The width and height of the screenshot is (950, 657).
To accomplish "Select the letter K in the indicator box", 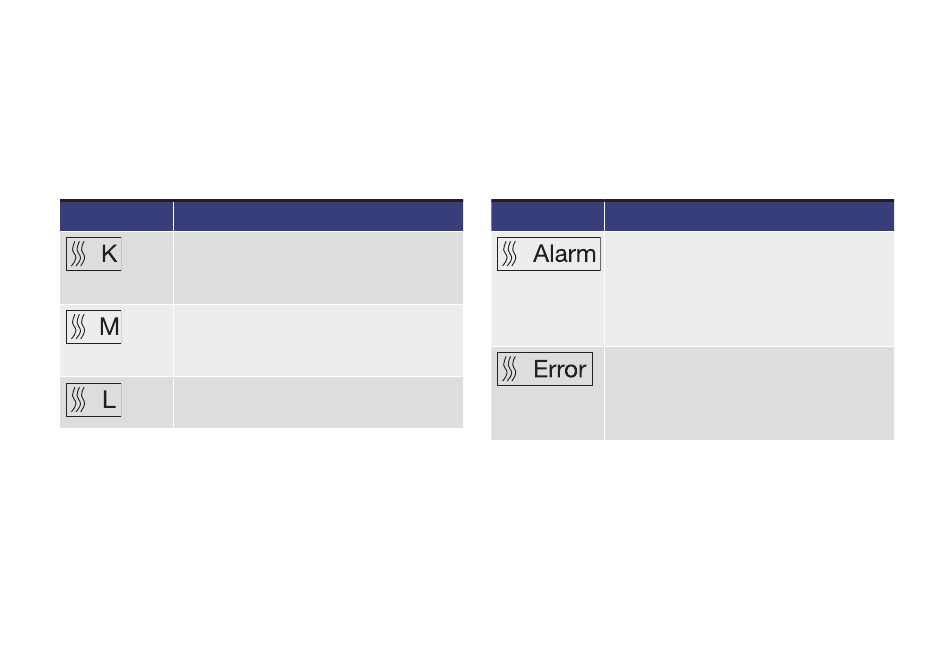I will click(109, 254).
